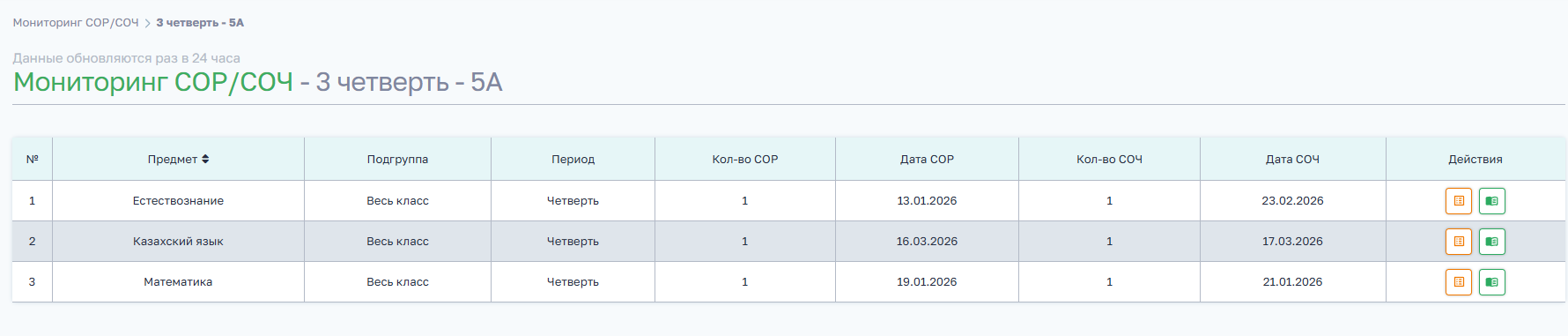The height and width of the screenshot is (336, 1568).
Task: Click row number 3 cell
Action: tap(33, 282)
